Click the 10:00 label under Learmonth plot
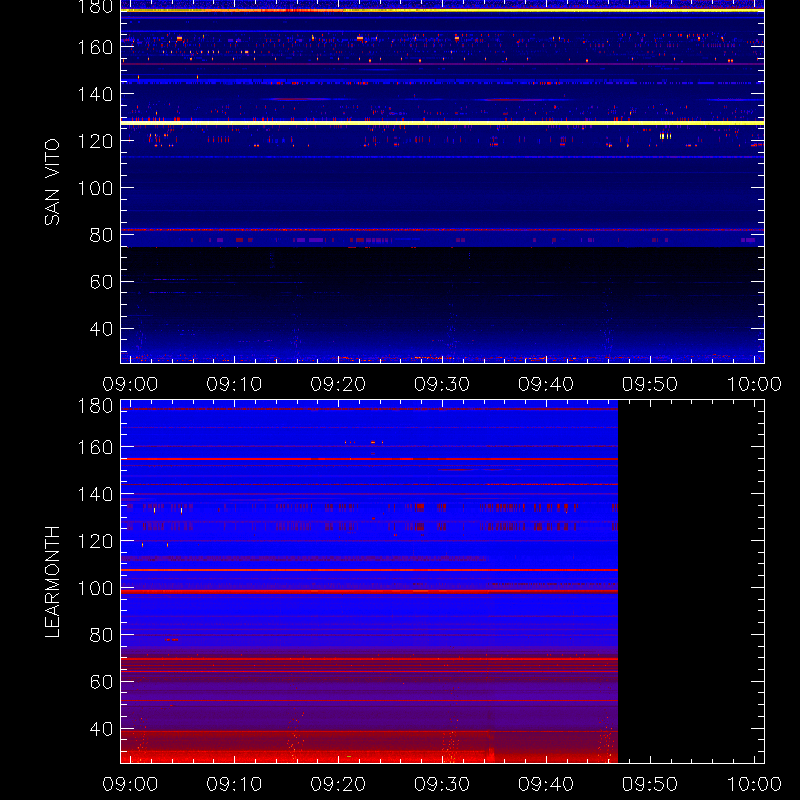The height and width of the screenshot is (800, 800). 754,784
